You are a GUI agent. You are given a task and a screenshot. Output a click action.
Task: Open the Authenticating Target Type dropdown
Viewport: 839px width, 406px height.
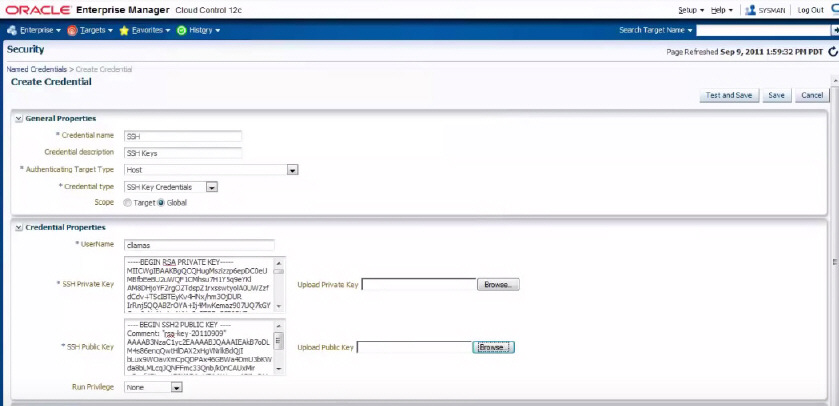click(292, 170)
